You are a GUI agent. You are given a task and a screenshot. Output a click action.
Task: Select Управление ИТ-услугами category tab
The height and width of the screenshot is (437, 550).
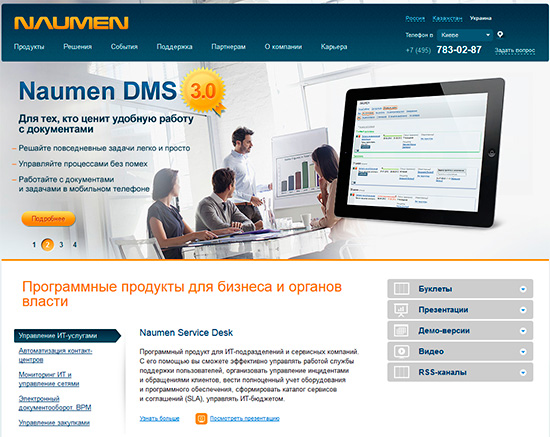[x=67, y=336]
